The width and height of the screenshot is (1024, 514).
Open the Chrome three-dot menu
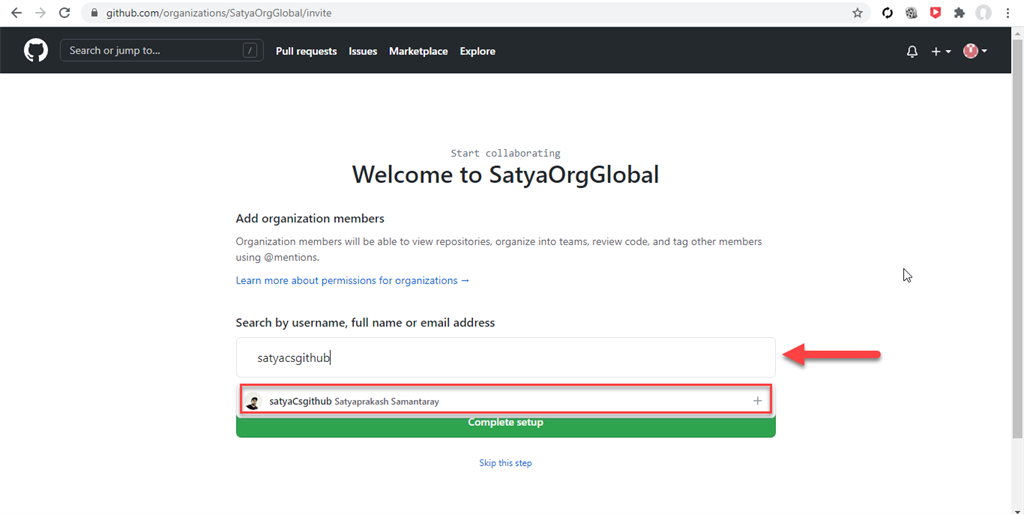[1008, 12]
